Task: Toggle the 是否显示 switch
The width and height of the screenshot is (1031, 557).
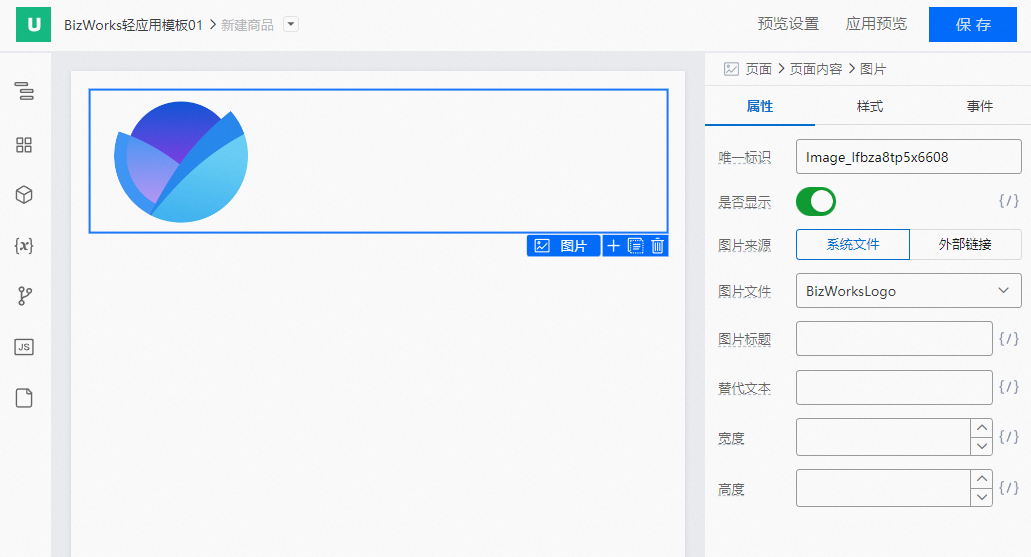Action: coord(816,201)
